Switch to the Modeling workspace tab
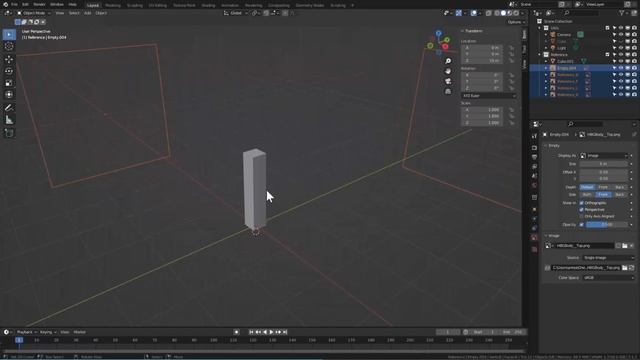 [113, 5]
